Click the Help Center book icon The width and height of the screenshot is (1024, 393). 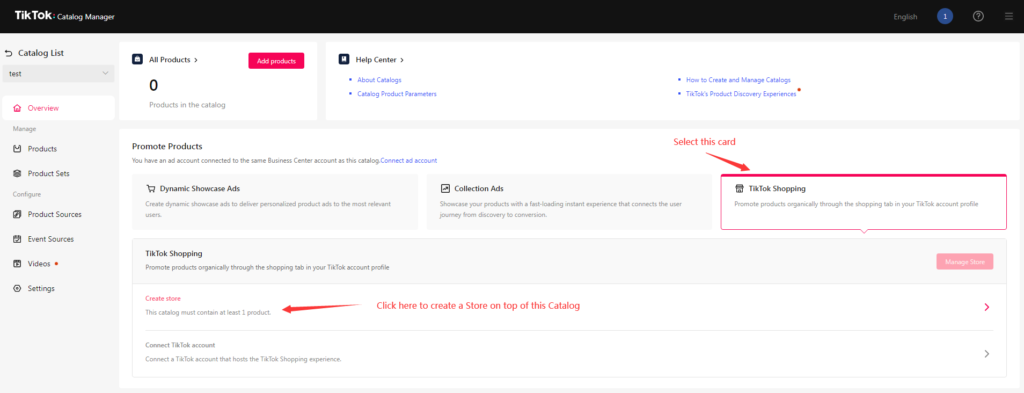344,59
